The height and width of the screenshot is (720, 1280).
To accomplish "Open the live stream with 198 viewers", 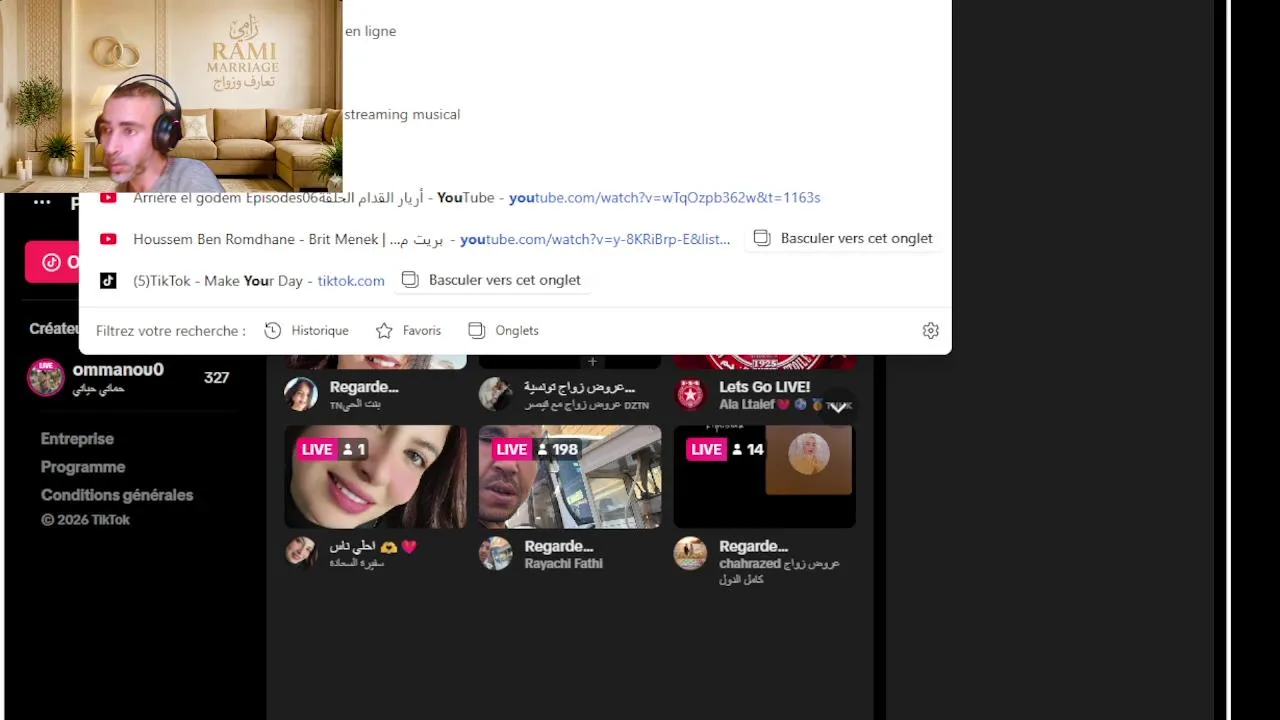I will pyautogui.click(x=570, y=477).
